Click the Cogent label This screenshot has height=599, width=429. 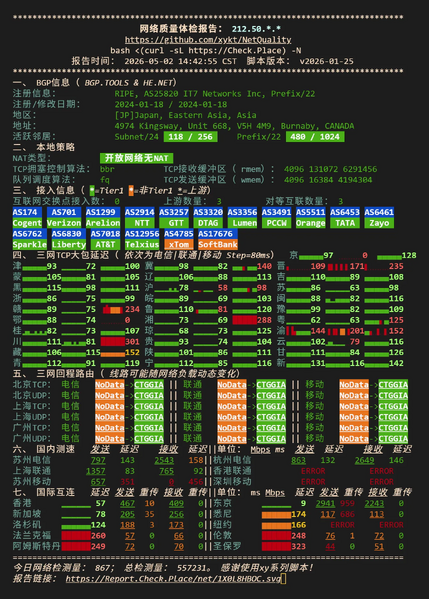click(x=27, y=223)
